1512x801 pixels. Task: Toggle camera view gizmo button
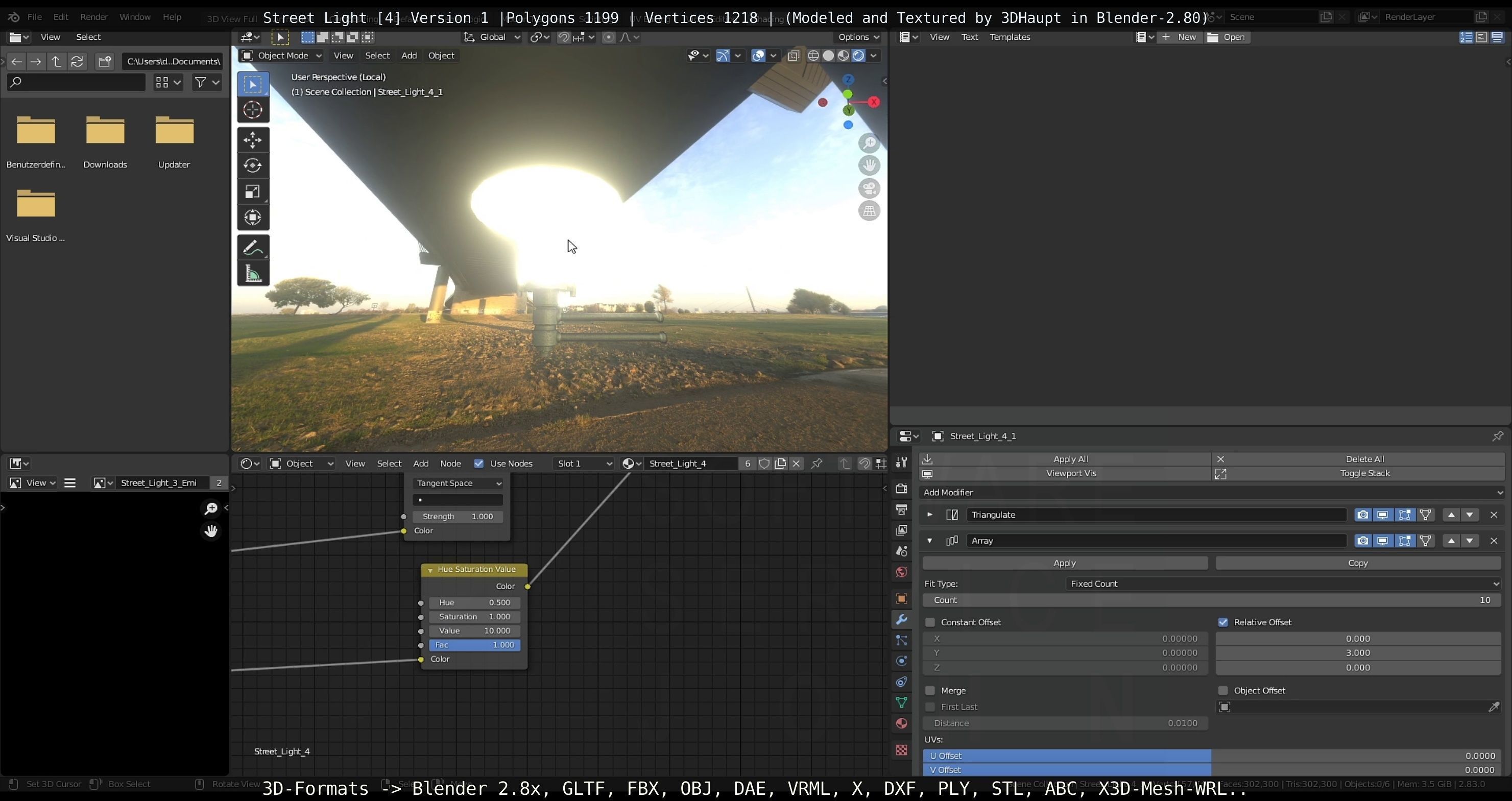869,189
